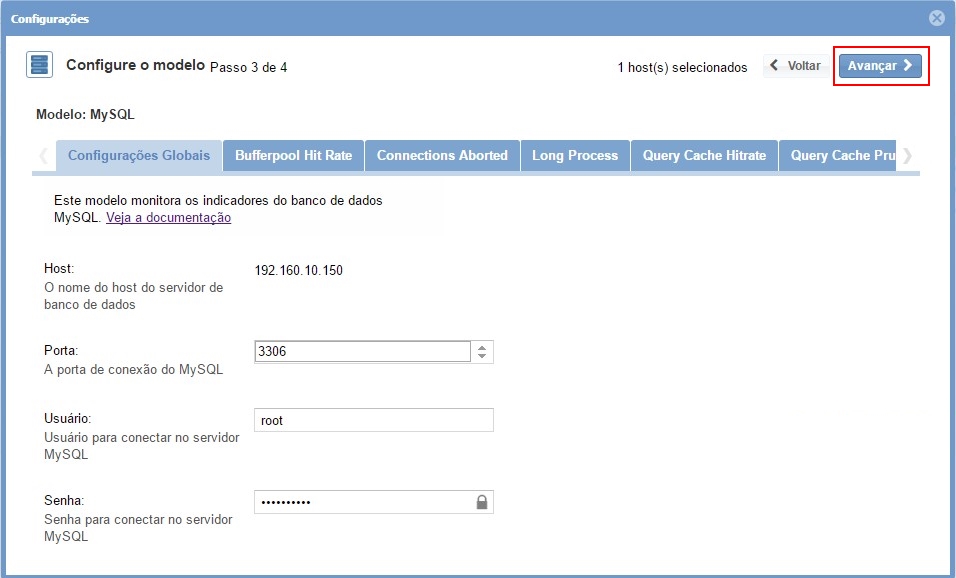Click the lock icon in Senha field
The height and width of the screenshot is (578, 956).
[x=482, y=502]
